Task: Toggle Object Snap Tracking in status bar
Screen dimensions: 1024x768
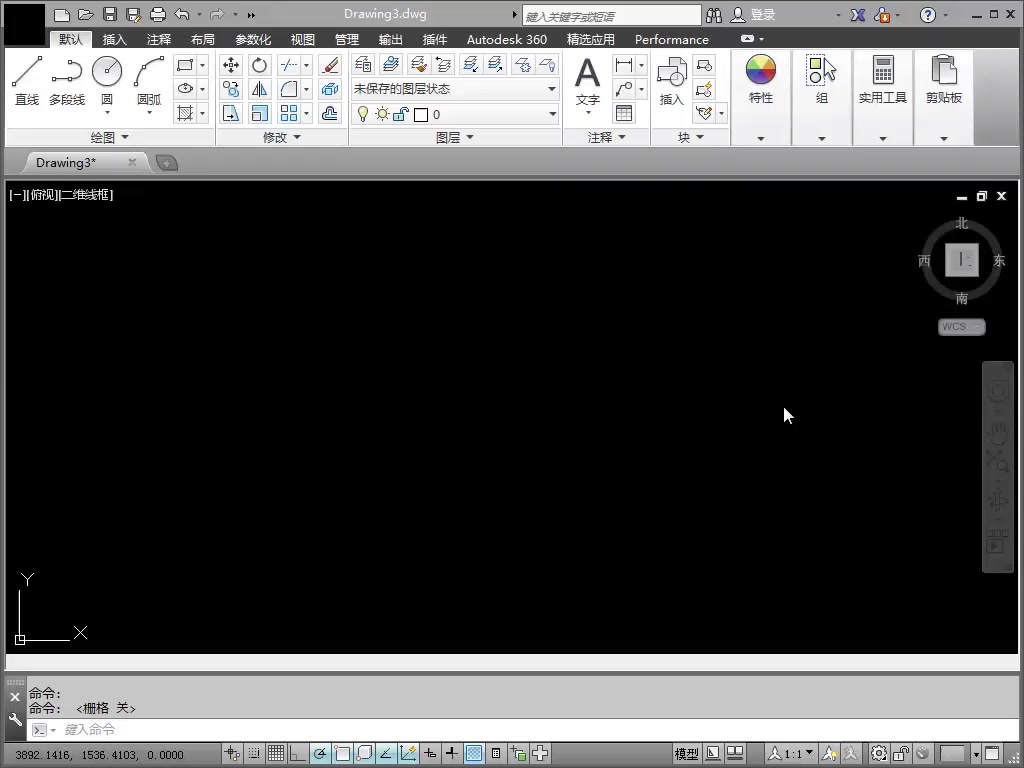Action: [x=386, y=754]
